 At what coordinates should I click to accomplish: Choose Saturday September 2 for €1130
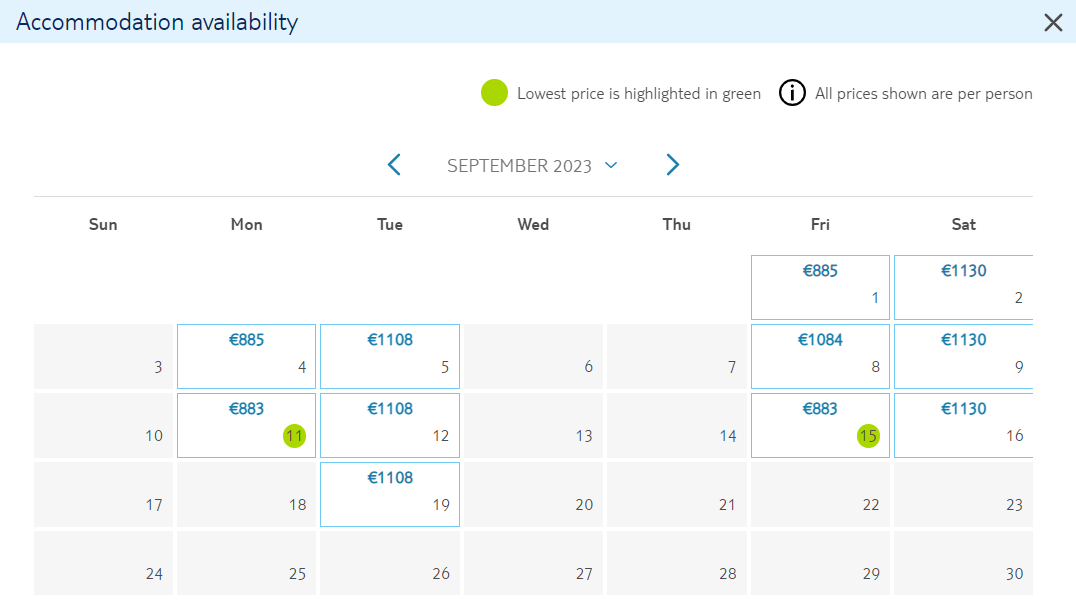pos(963,288)
